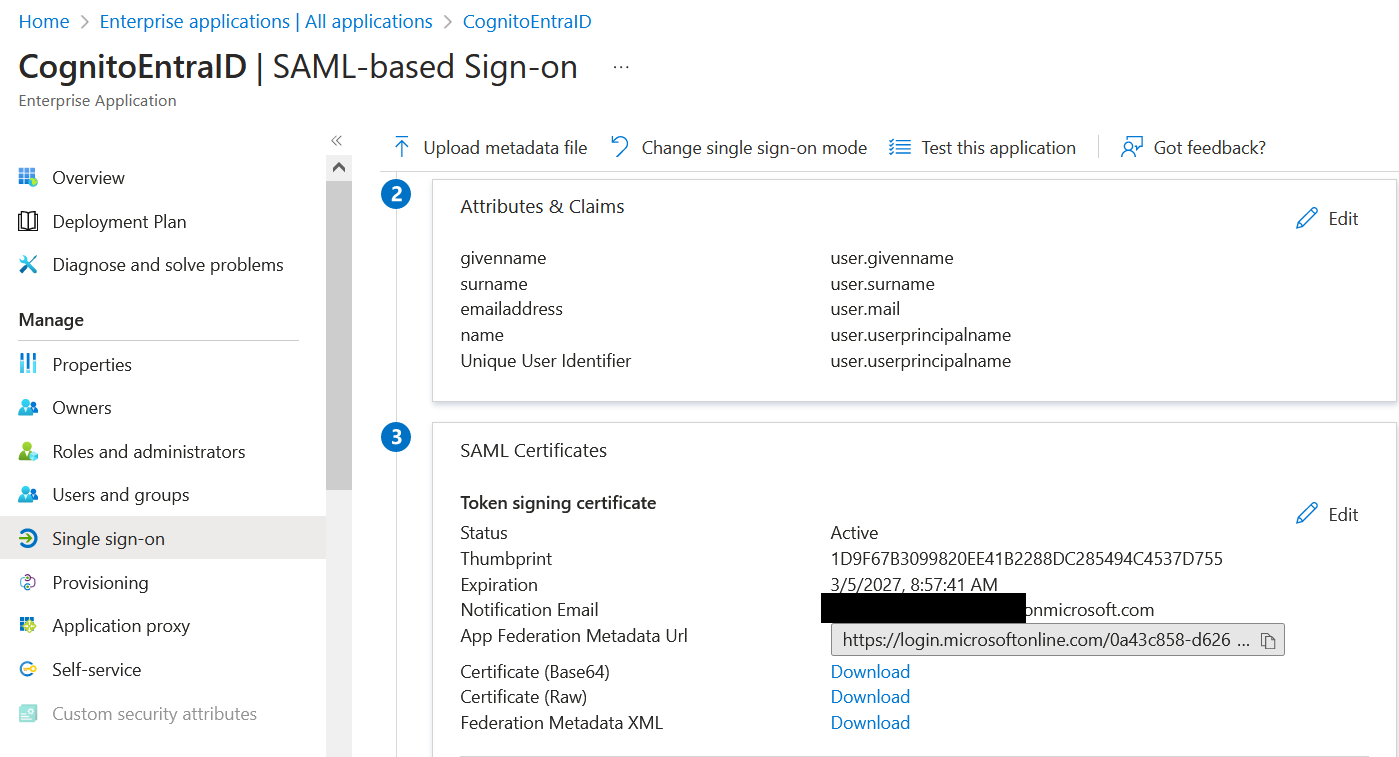Navigate to Home via breadcrumb

(x=43, y=20)
